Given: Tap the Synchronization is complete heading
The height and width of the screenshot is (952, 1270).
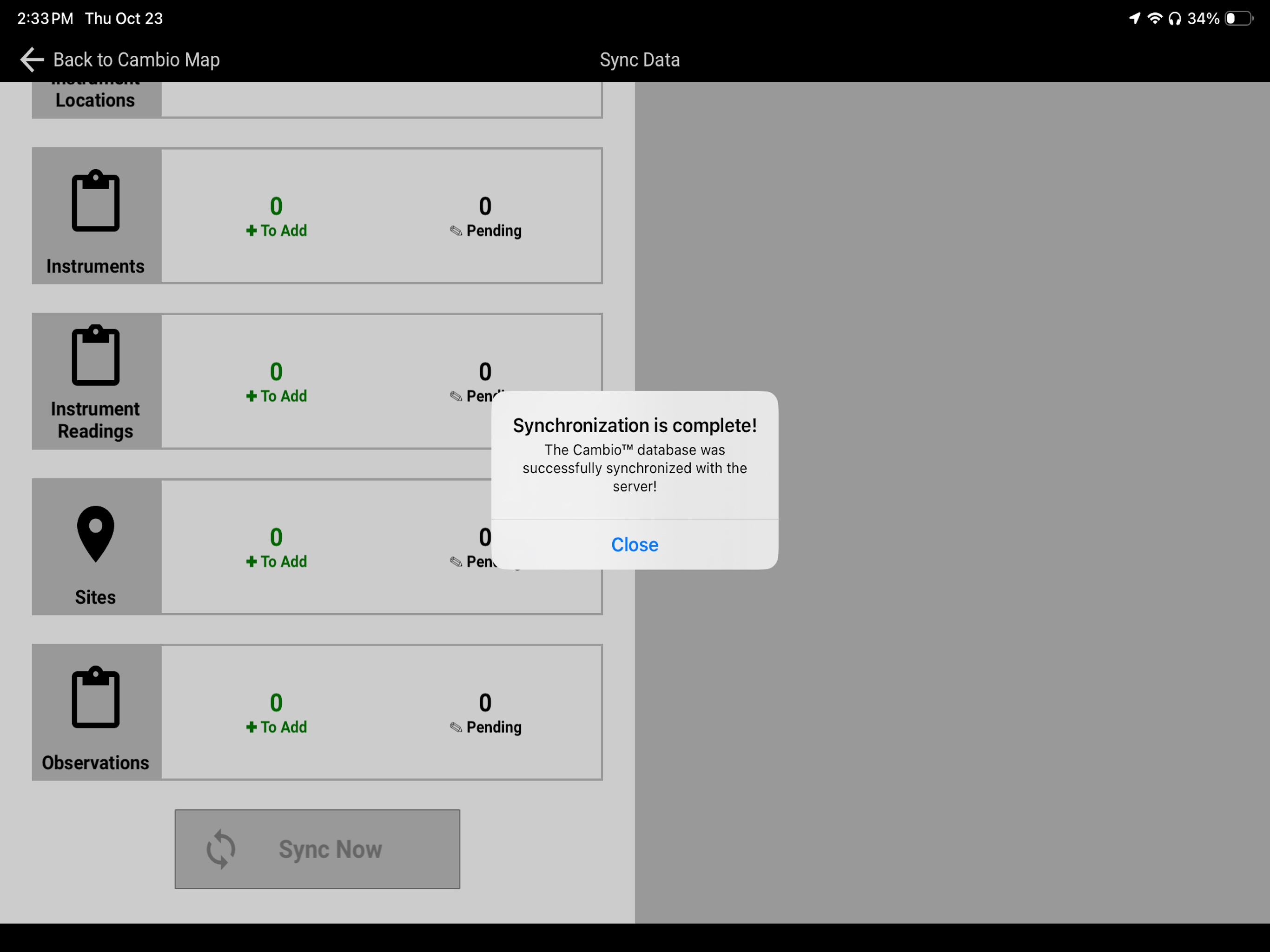Looking at the screenshot, I should click(x=635, y=425).
